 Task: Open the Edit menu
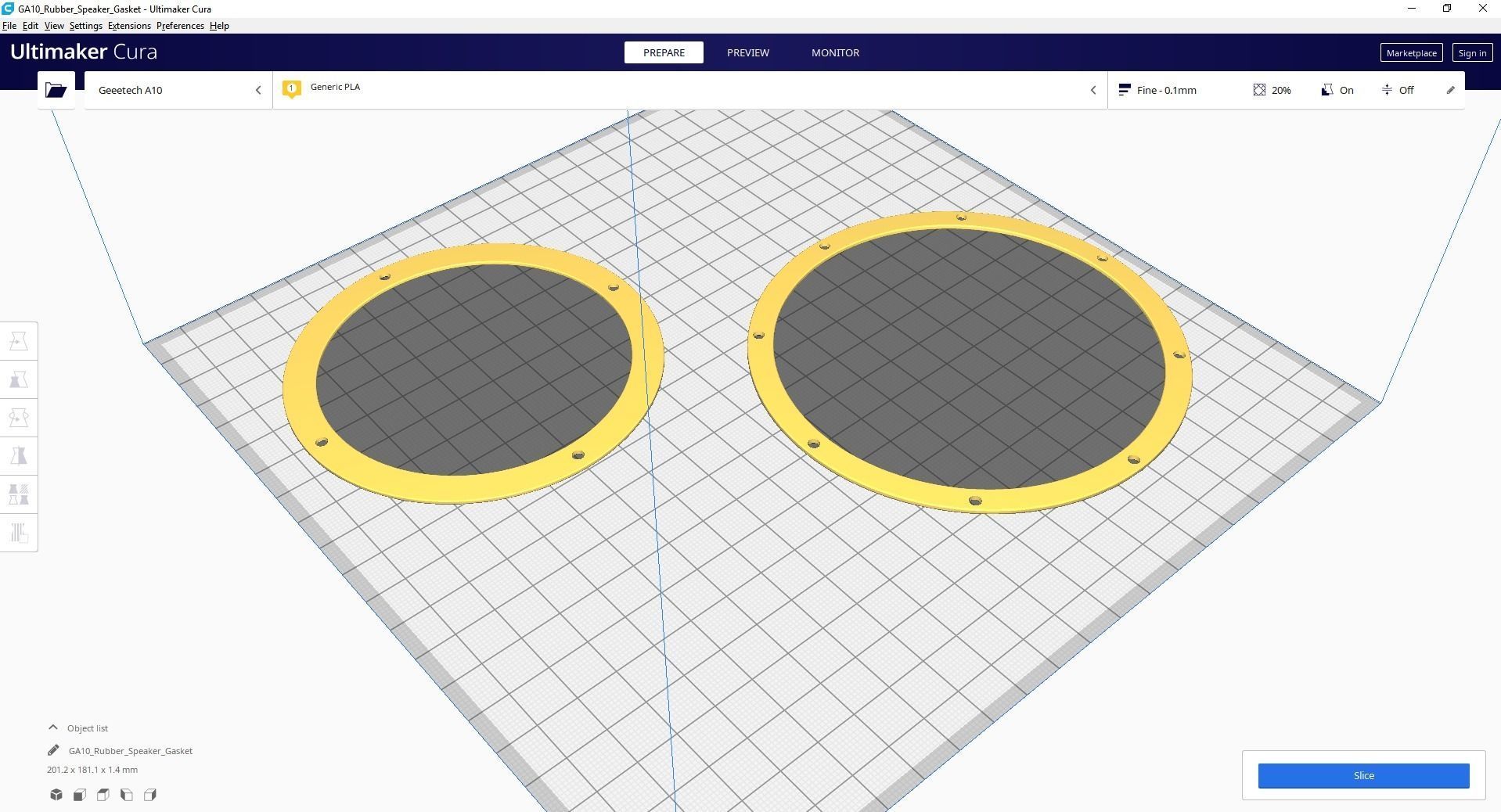click(x=30, y=26)
